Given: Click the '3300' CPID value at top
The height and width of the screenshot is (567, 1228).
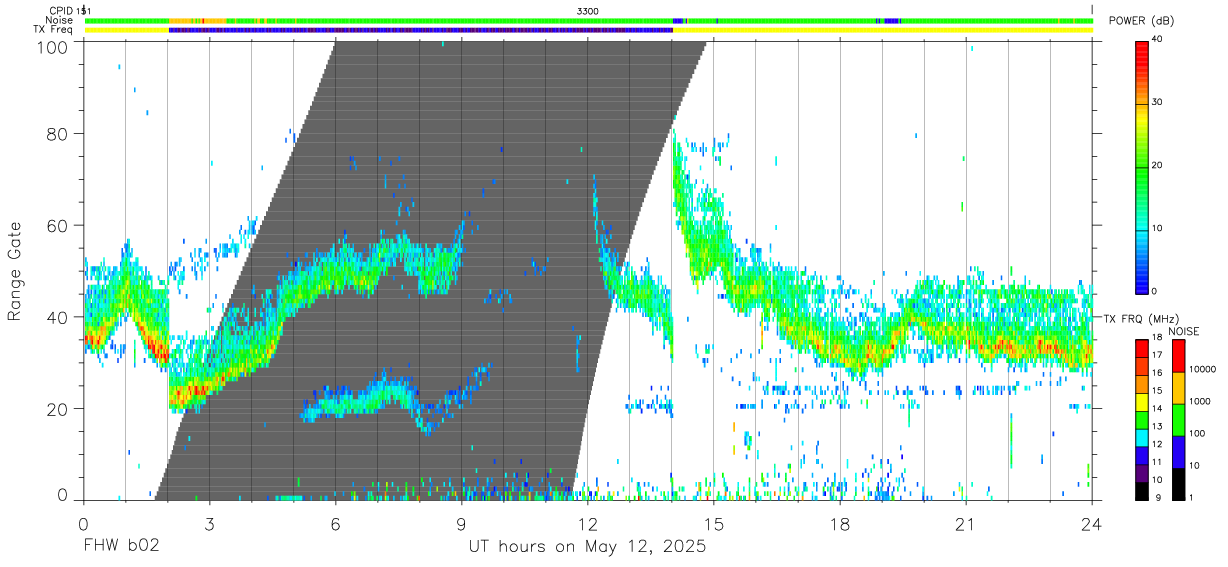Looking at the screenshot, I should (x=588, y=10).
